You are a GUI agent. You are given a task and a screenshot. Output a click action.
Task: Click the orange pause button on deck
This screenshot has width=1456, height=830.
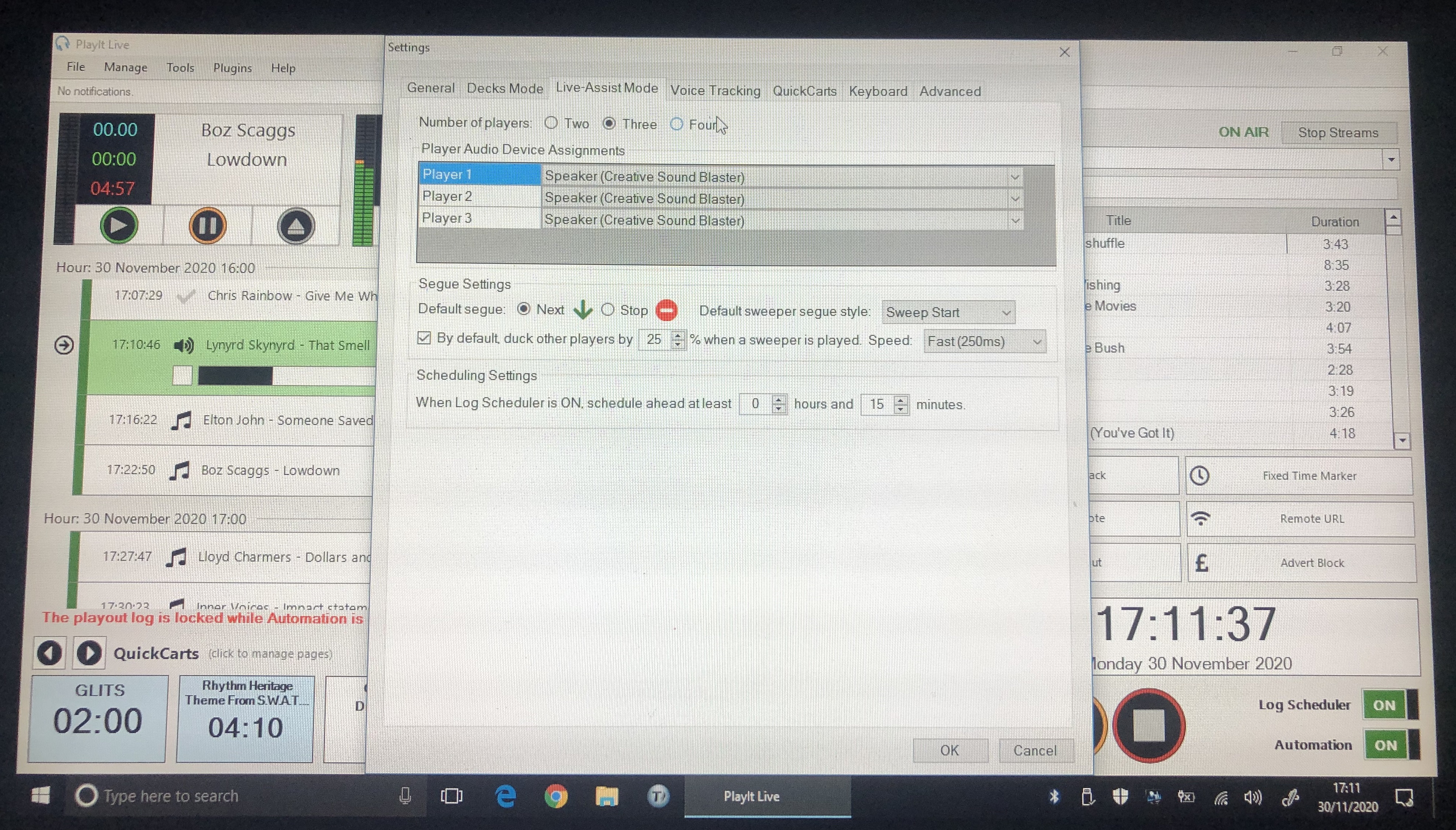pyautogui.click(x=207, y=226)
